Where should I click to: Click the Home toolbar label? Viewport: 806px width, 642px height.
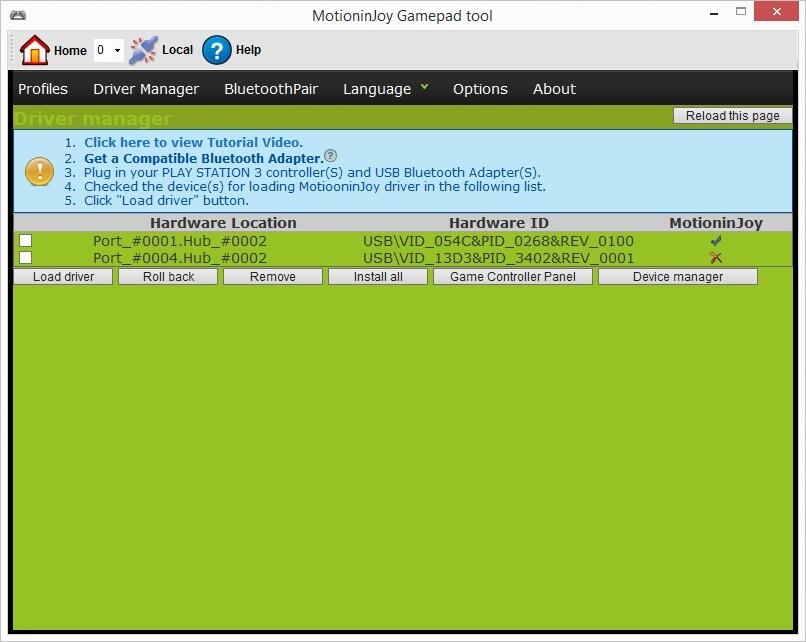[x=70, y=50]
